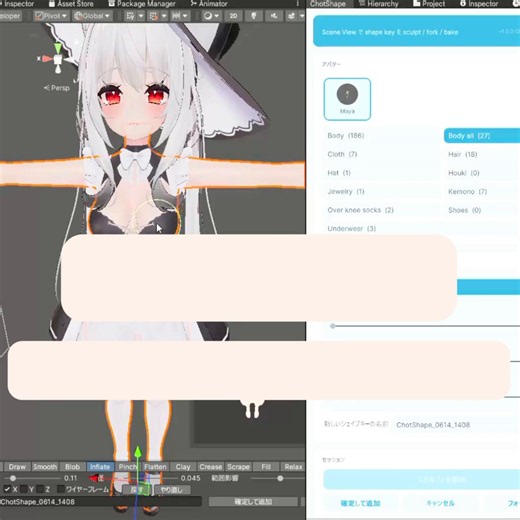
Task: Select the Flatten sculpt brush
Action: coord(155,467)
